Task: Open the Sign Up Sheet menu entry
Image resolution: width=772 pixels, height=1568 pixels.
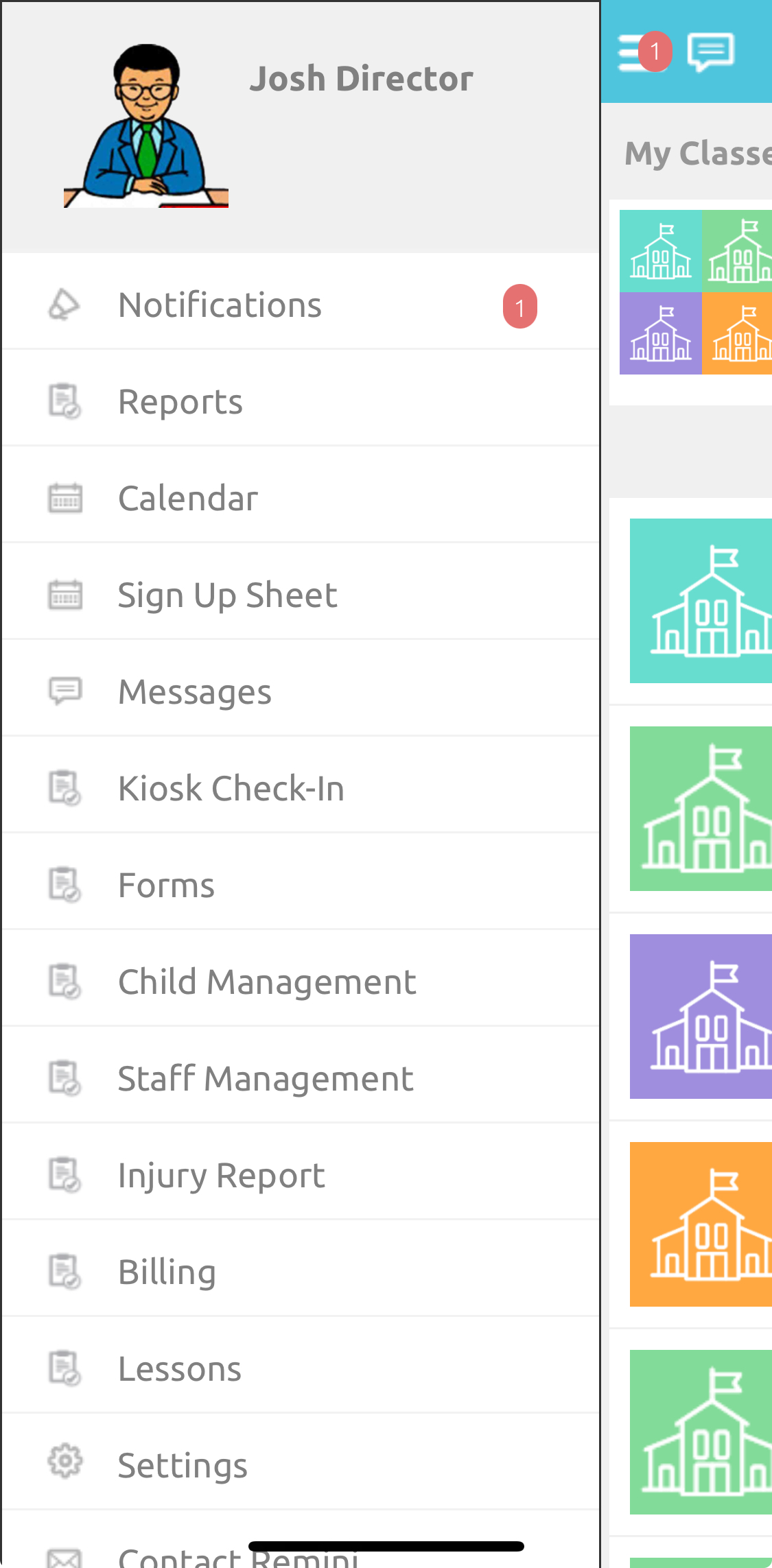Action: (227, 594)
